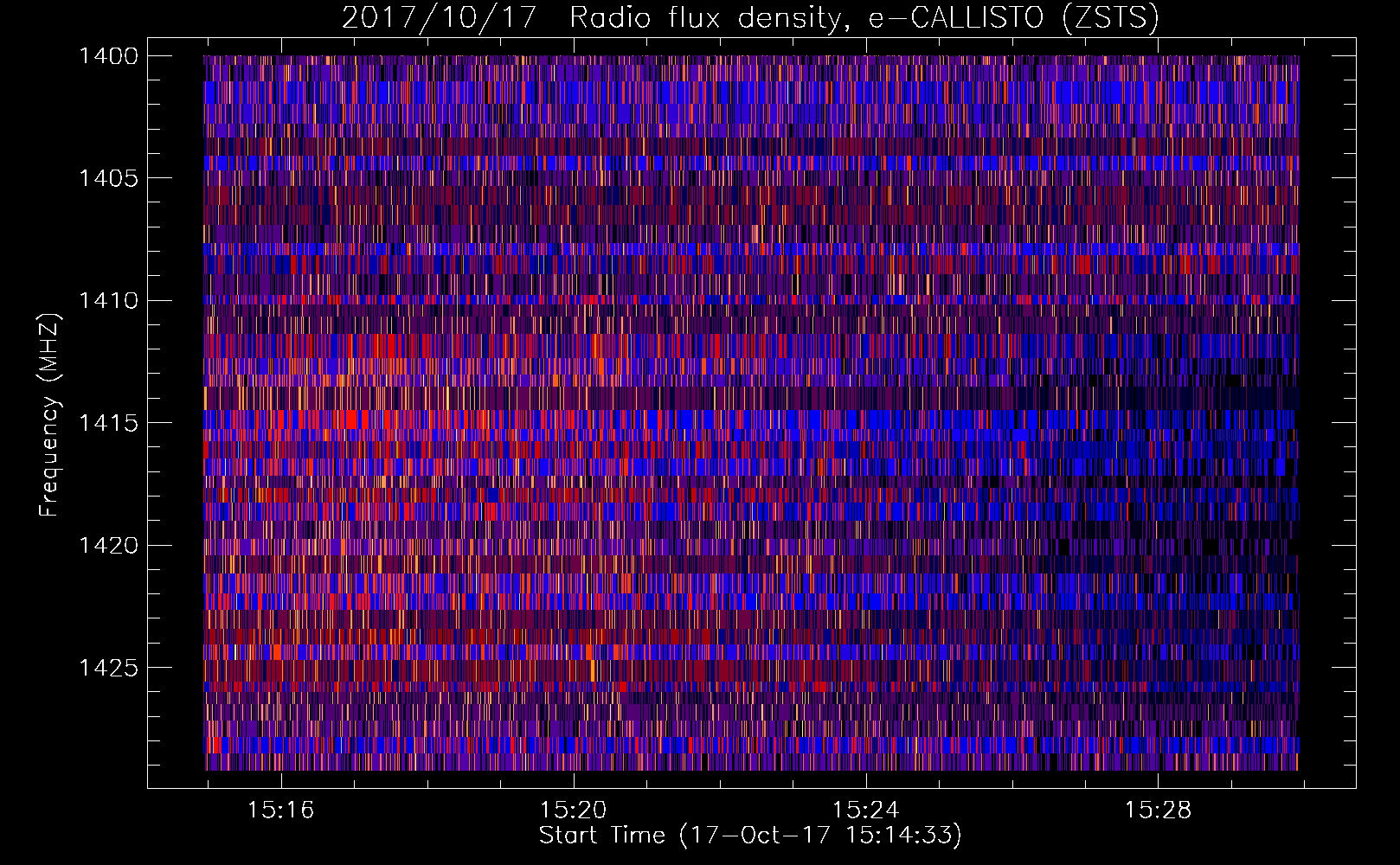This screenshot has width=1400, height=865.
Task: Click the 15:16 time tick label
Action: point(280,811)
